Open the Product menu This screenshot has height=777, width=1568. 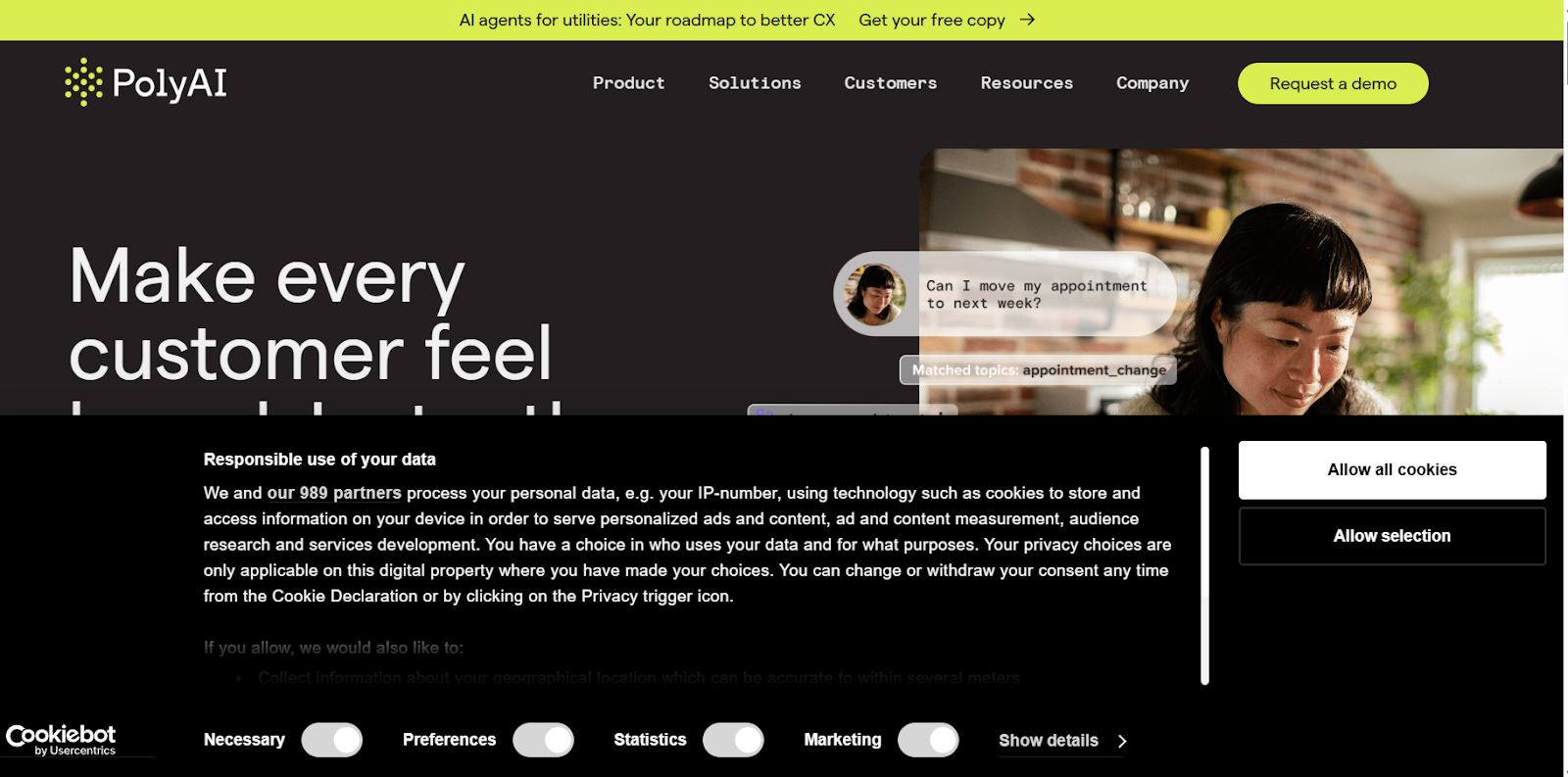[628, 83]
